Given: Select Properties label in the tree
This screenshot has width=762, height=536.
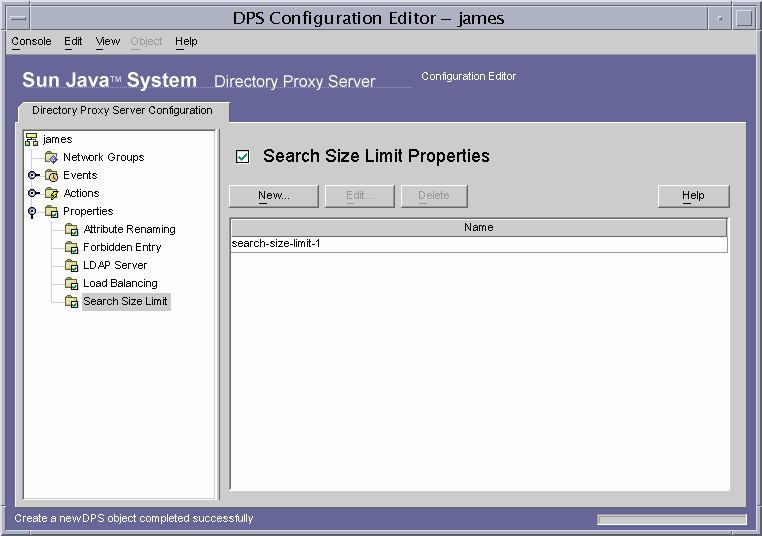Looking at the screenshot, I should (88, 211).
